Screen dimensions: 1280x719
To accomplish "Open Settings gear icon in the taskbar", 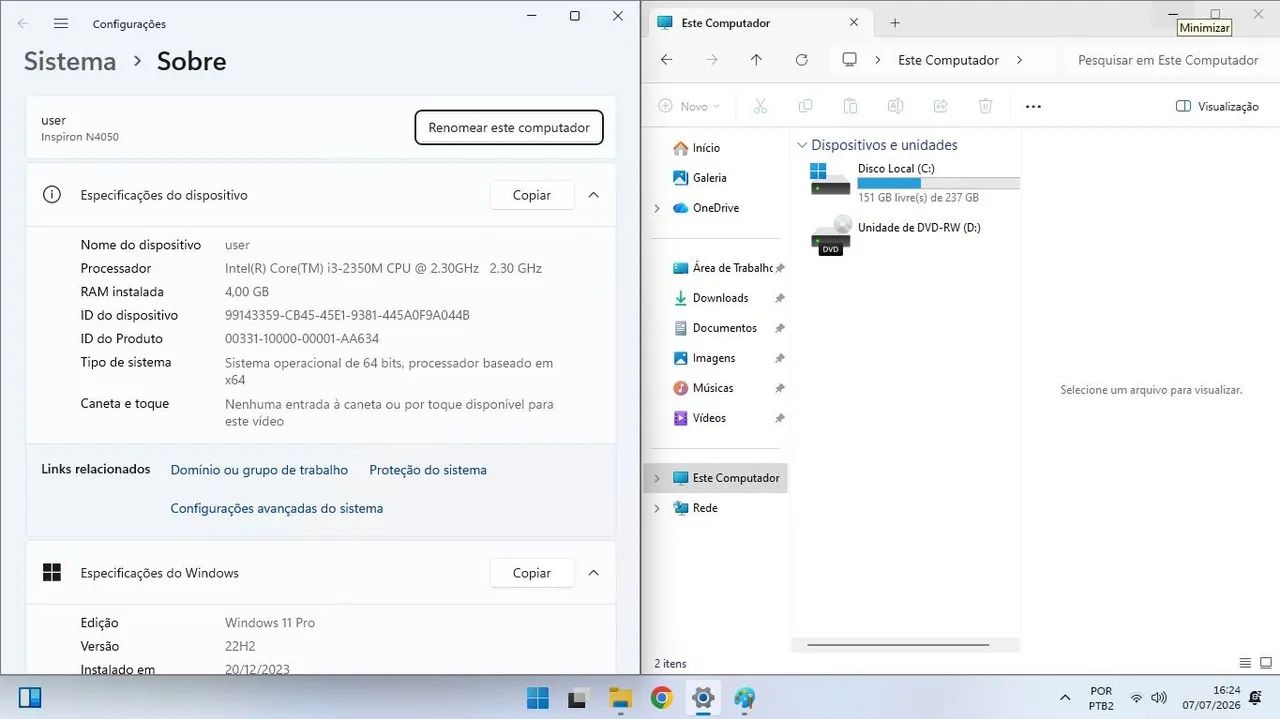I will 703,698.
